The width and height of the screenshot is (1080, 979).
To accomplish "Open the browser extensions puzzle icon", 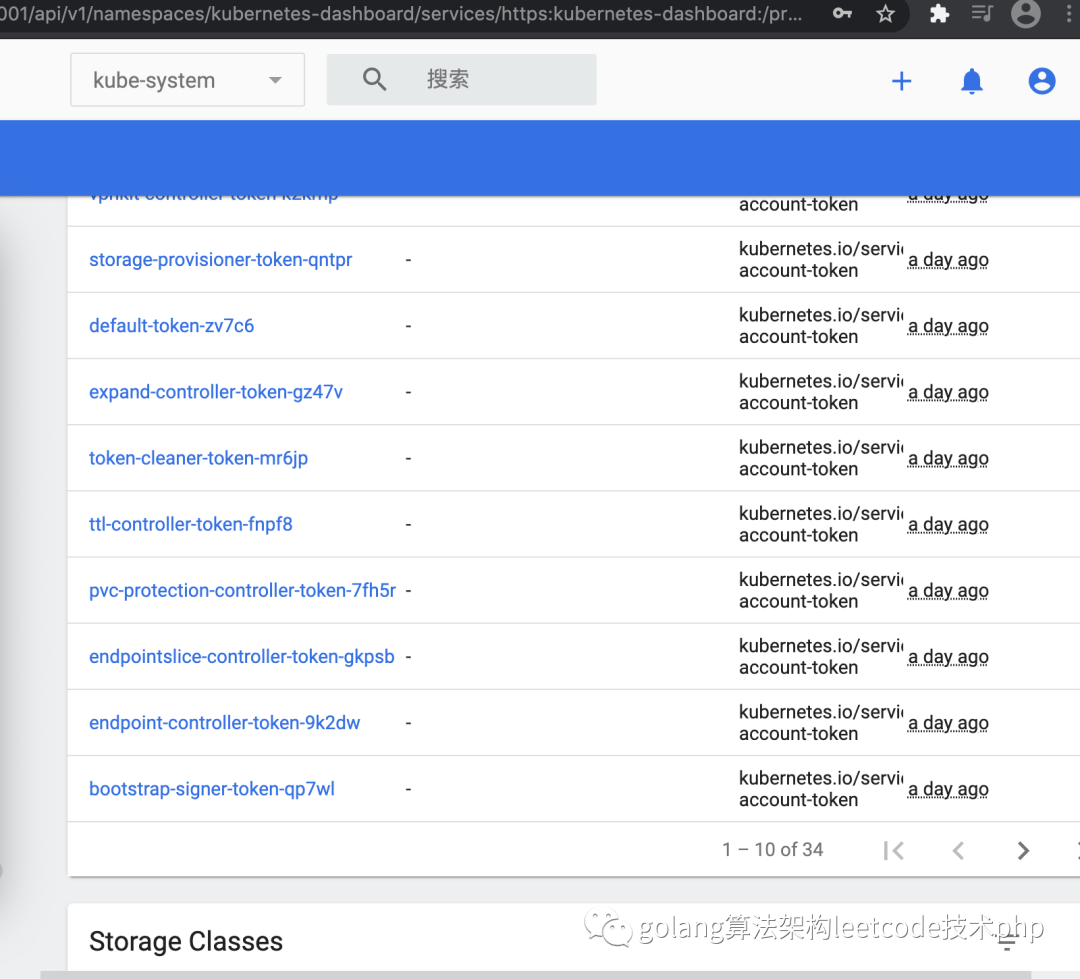I will pos(938,14).
